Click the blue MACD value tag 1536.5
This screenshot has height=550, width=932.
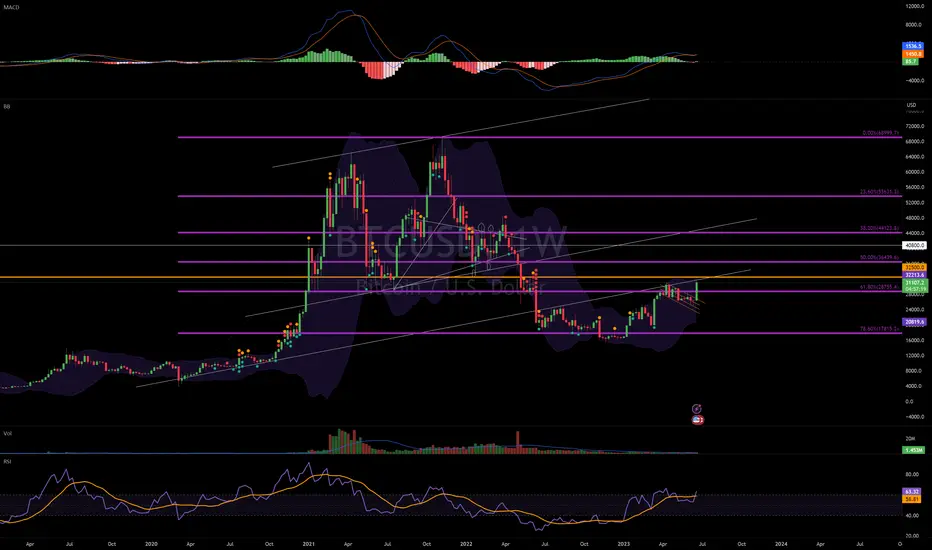point(912,46)
